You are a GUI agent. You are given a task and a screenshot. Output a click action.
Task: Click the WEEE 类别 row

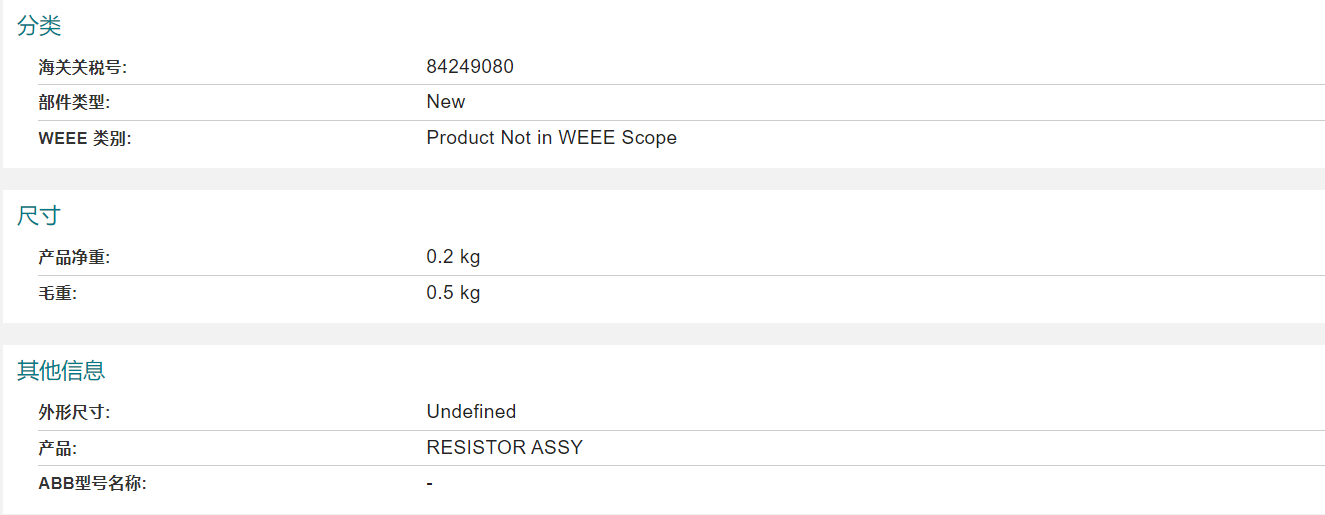681,138
